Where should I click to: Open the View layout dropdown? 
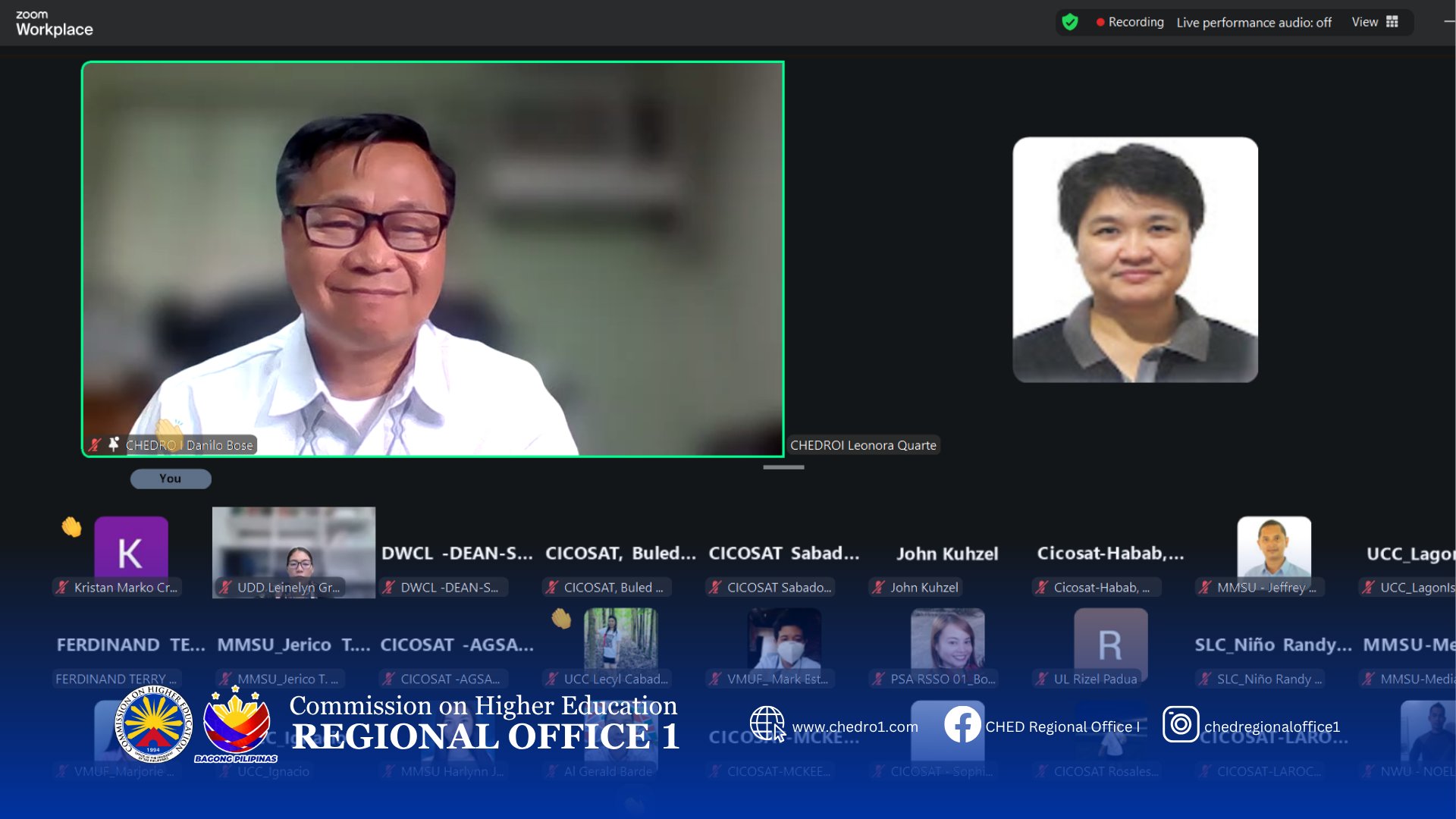coord(1364,22)
